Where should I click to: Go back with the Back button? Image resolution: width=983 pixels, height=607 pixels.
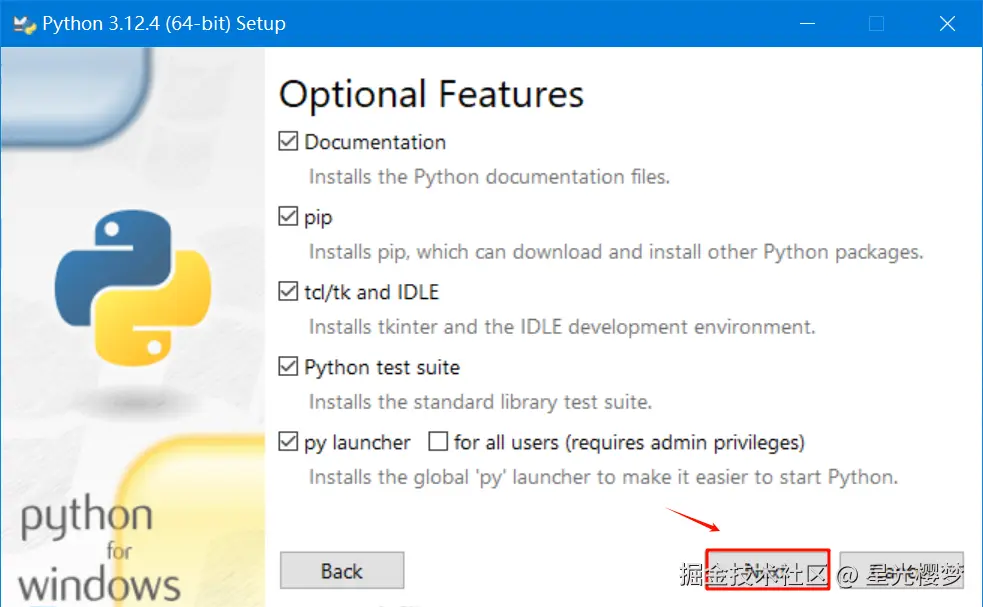pos(342,571)
